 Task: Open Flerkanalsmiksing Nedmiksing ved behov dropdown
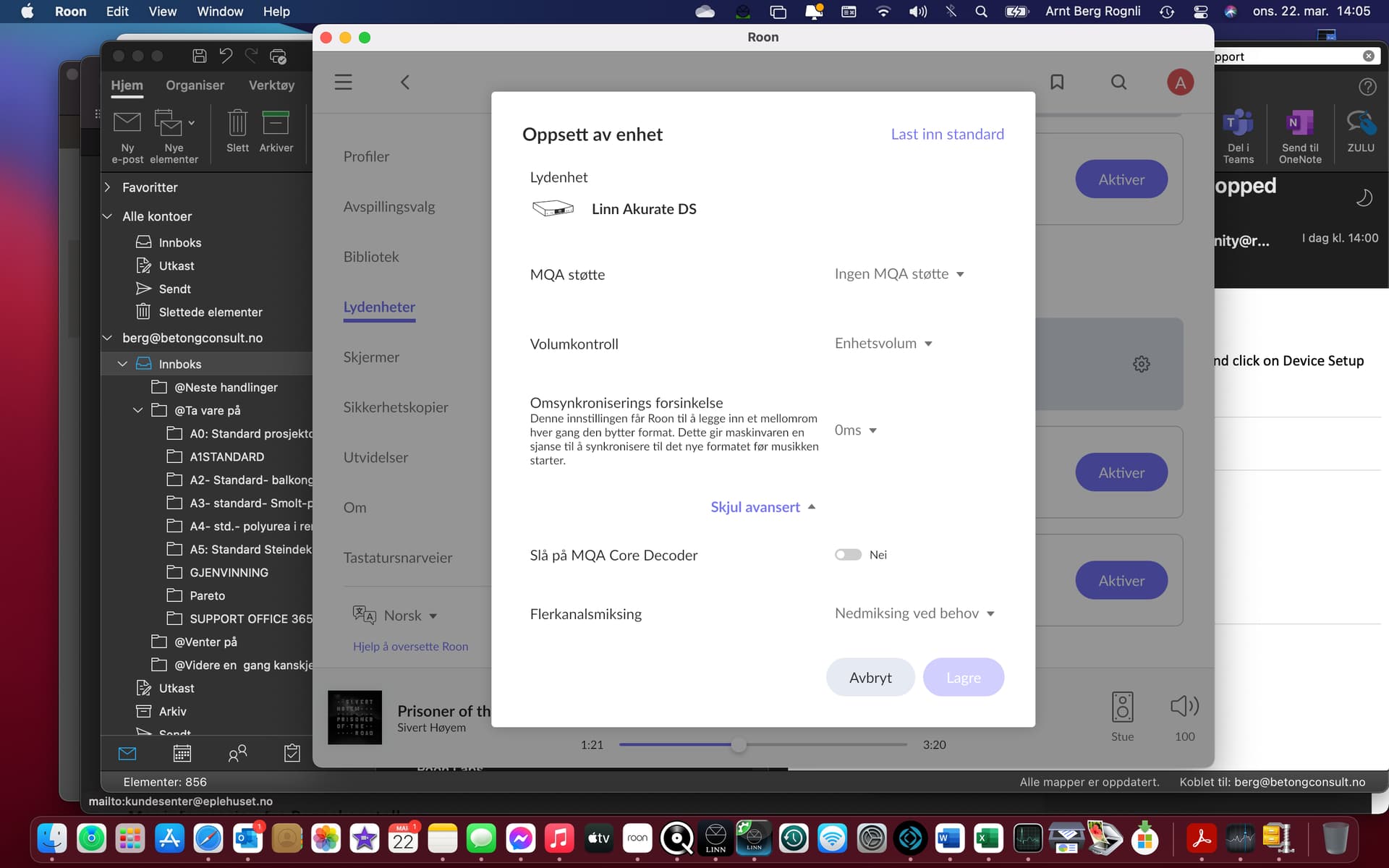(x=914, y=613)
